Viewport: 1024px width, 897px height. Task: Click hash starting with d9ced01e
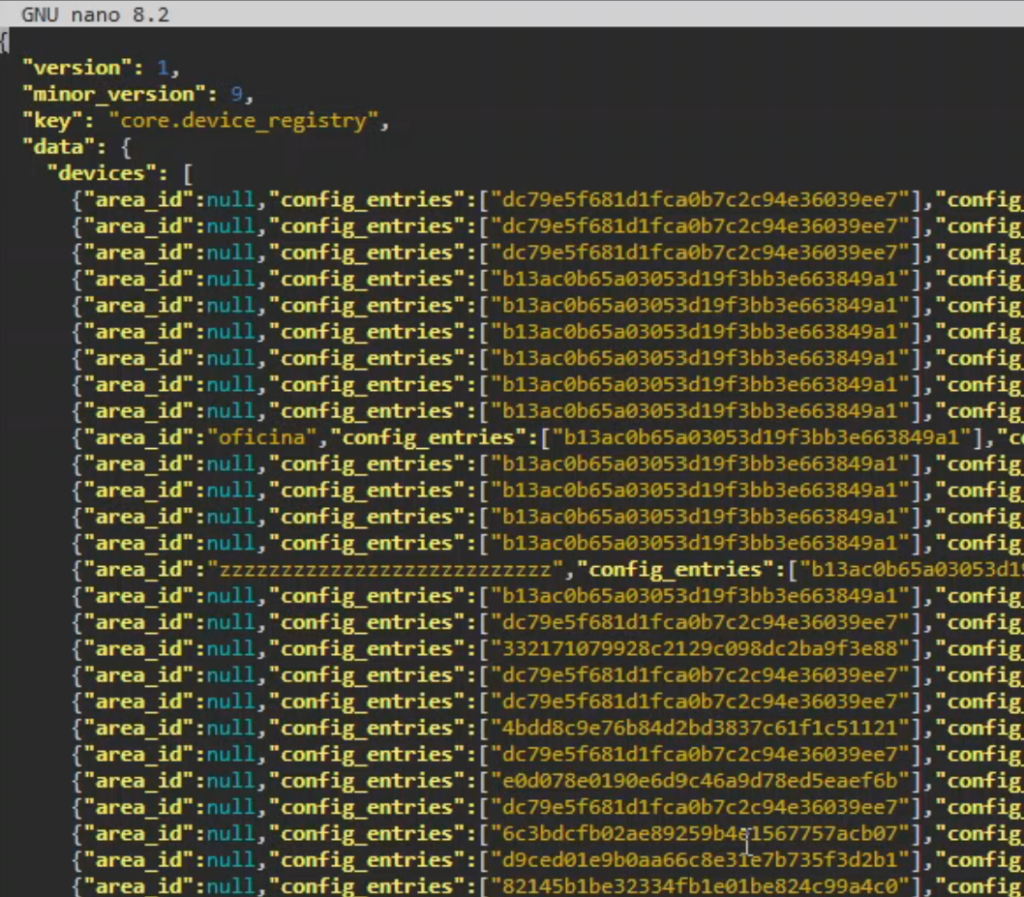click(699, 860)
